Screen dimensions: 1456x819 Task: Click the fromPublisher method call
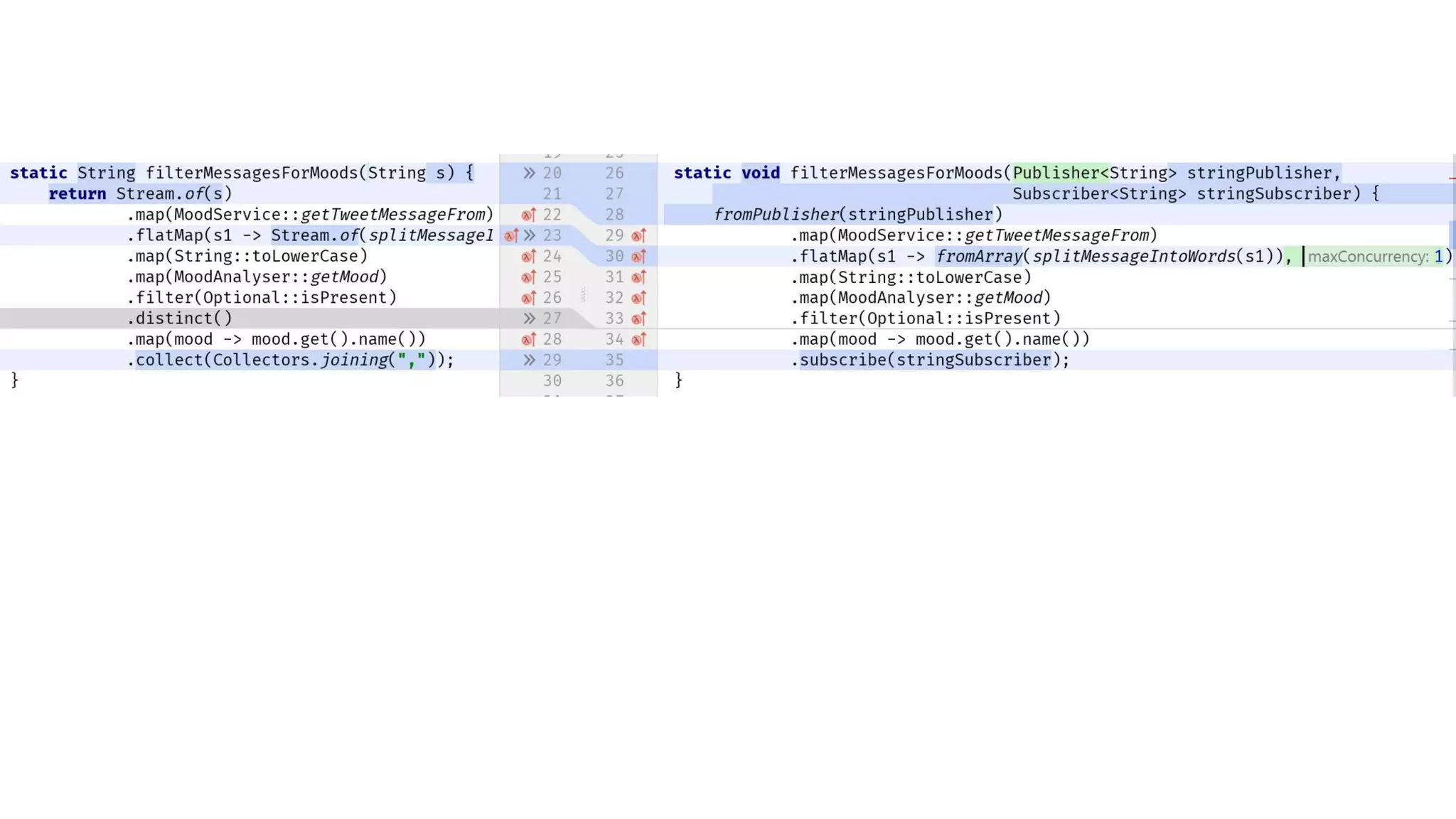[x=776, y=215]
